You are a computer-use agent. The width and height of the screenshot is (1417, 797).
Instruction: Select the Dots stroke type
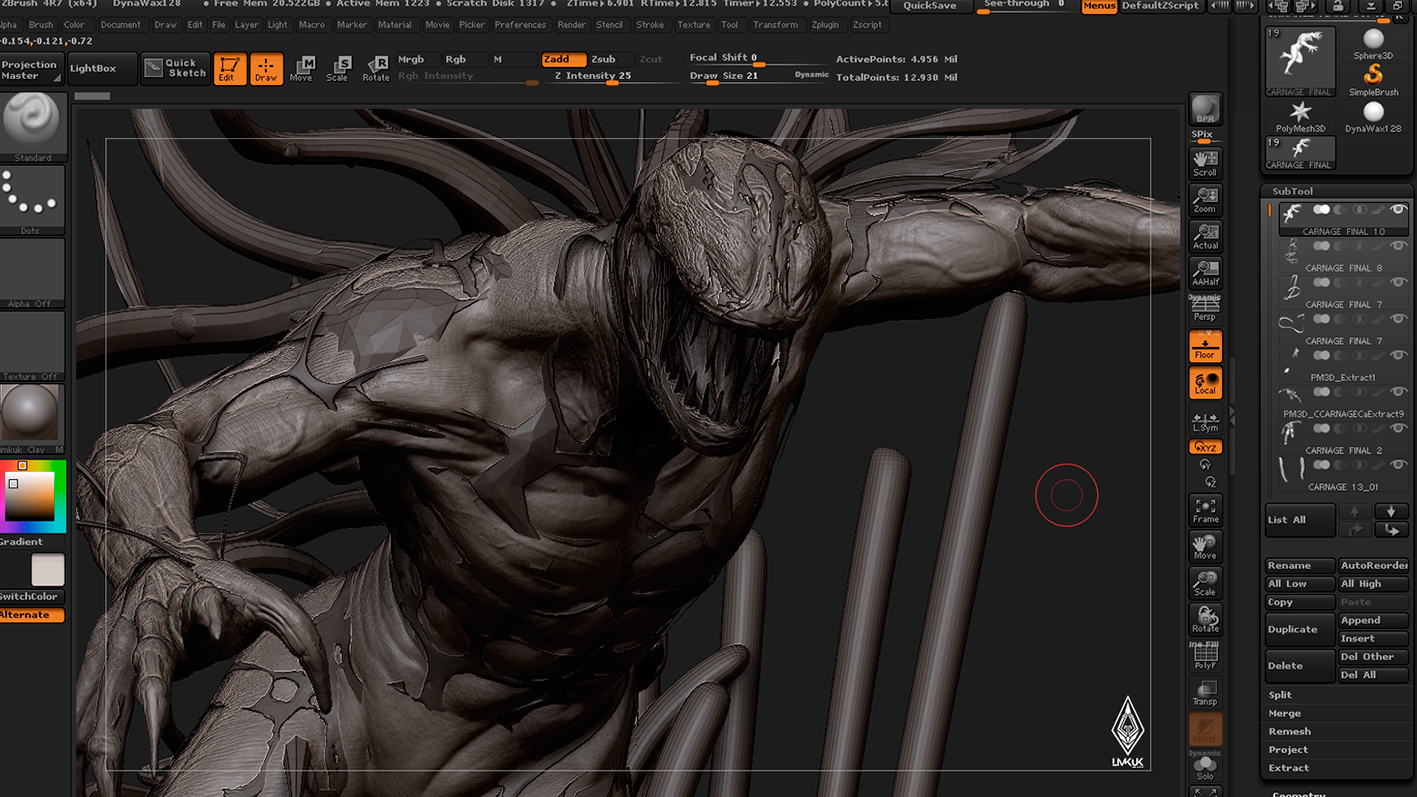pos(32,200)
